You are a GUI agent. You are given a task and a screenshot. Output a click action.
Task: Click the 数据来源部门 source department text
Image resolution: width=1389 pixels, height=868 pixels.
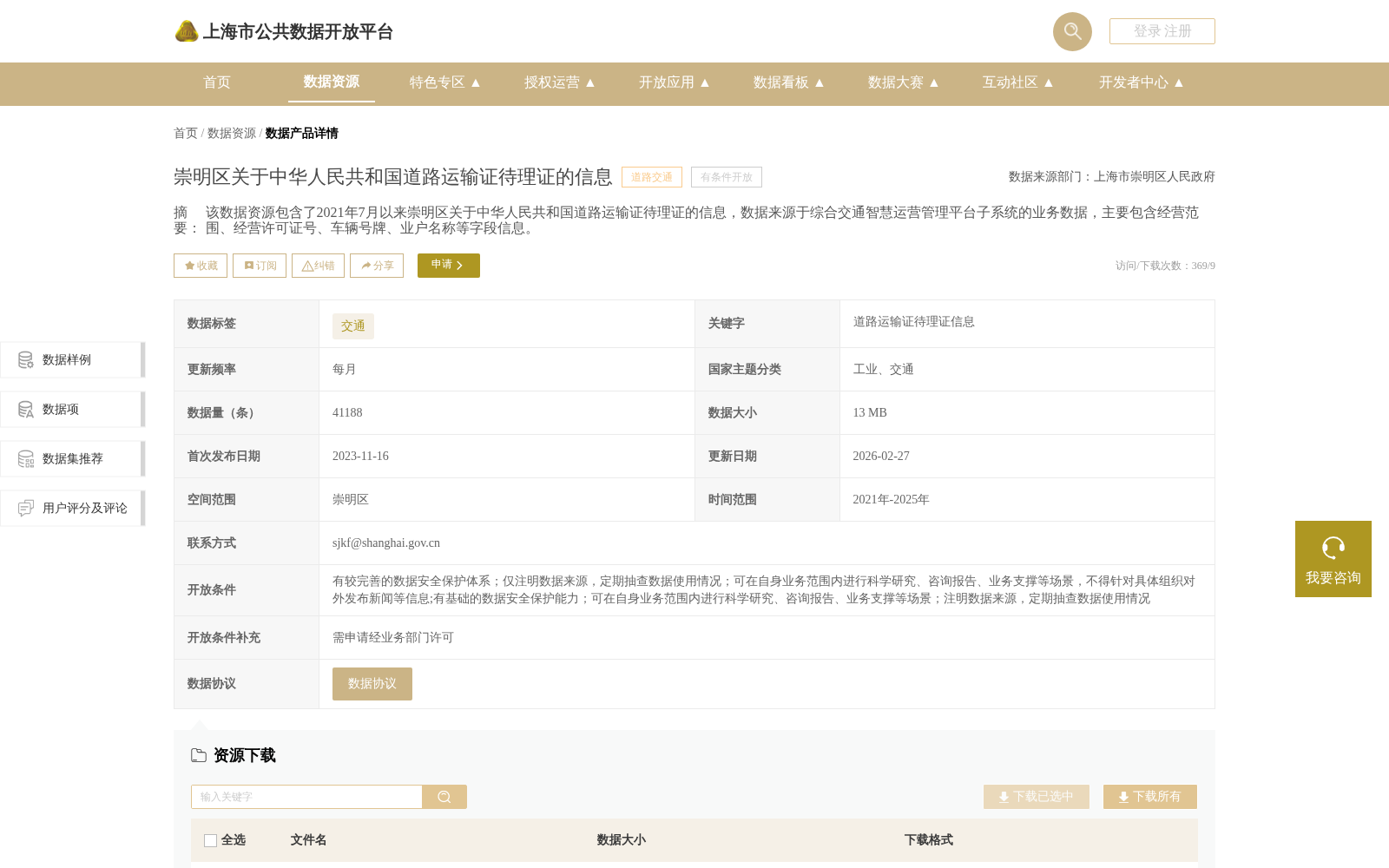(x=1112, y=177)
